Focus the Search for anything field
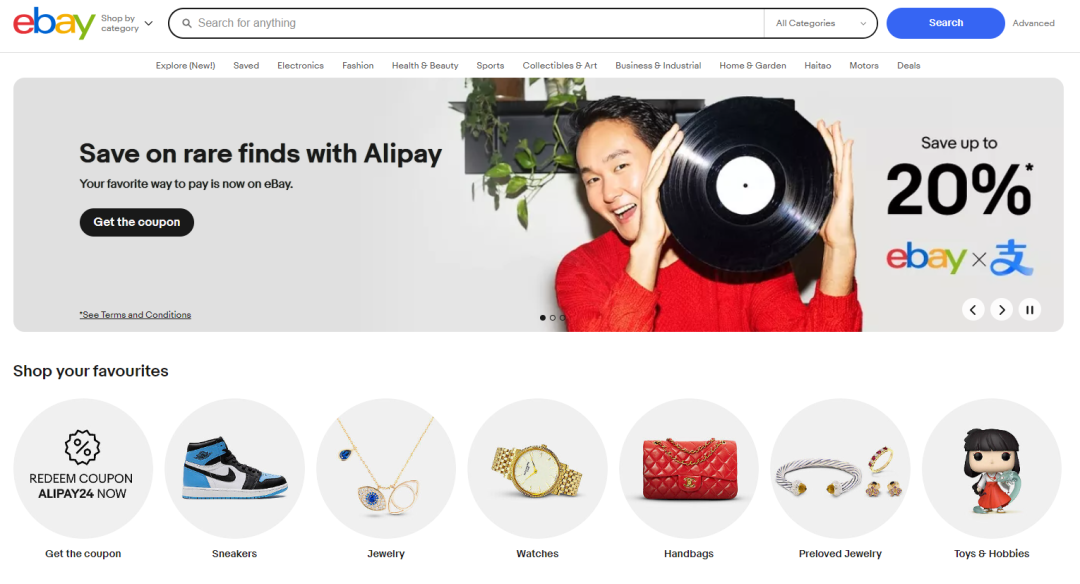1080x584 pixels. [x=466, y=23]
